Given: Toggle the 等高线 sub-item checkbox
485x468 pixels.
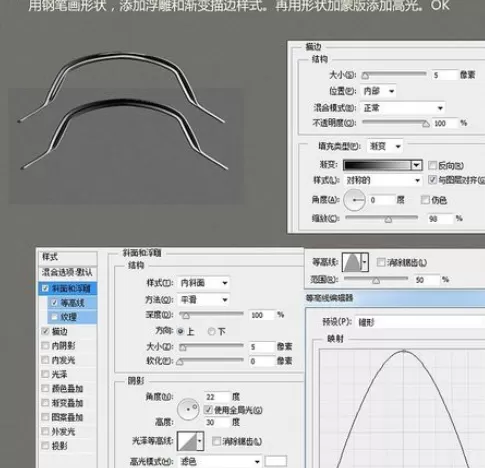Looking at the screenshot, I should coord(54,303).
